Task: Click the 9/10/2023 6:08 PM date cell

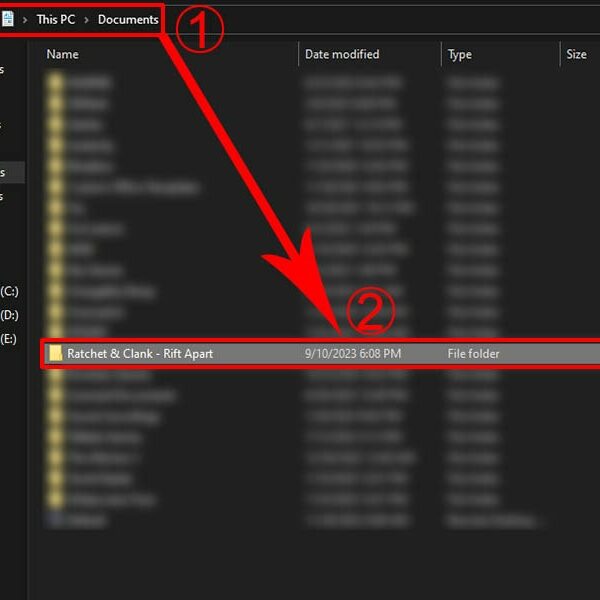Action: click(x=353, y=354)
